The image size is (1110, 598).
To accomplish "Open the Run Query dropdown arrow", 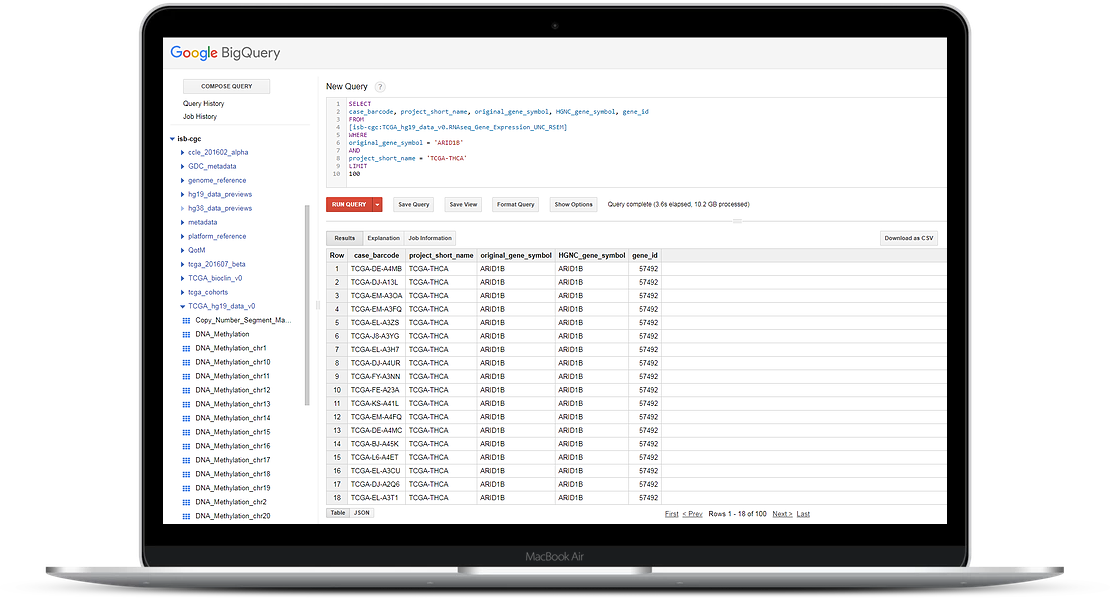I will [377, 205].
